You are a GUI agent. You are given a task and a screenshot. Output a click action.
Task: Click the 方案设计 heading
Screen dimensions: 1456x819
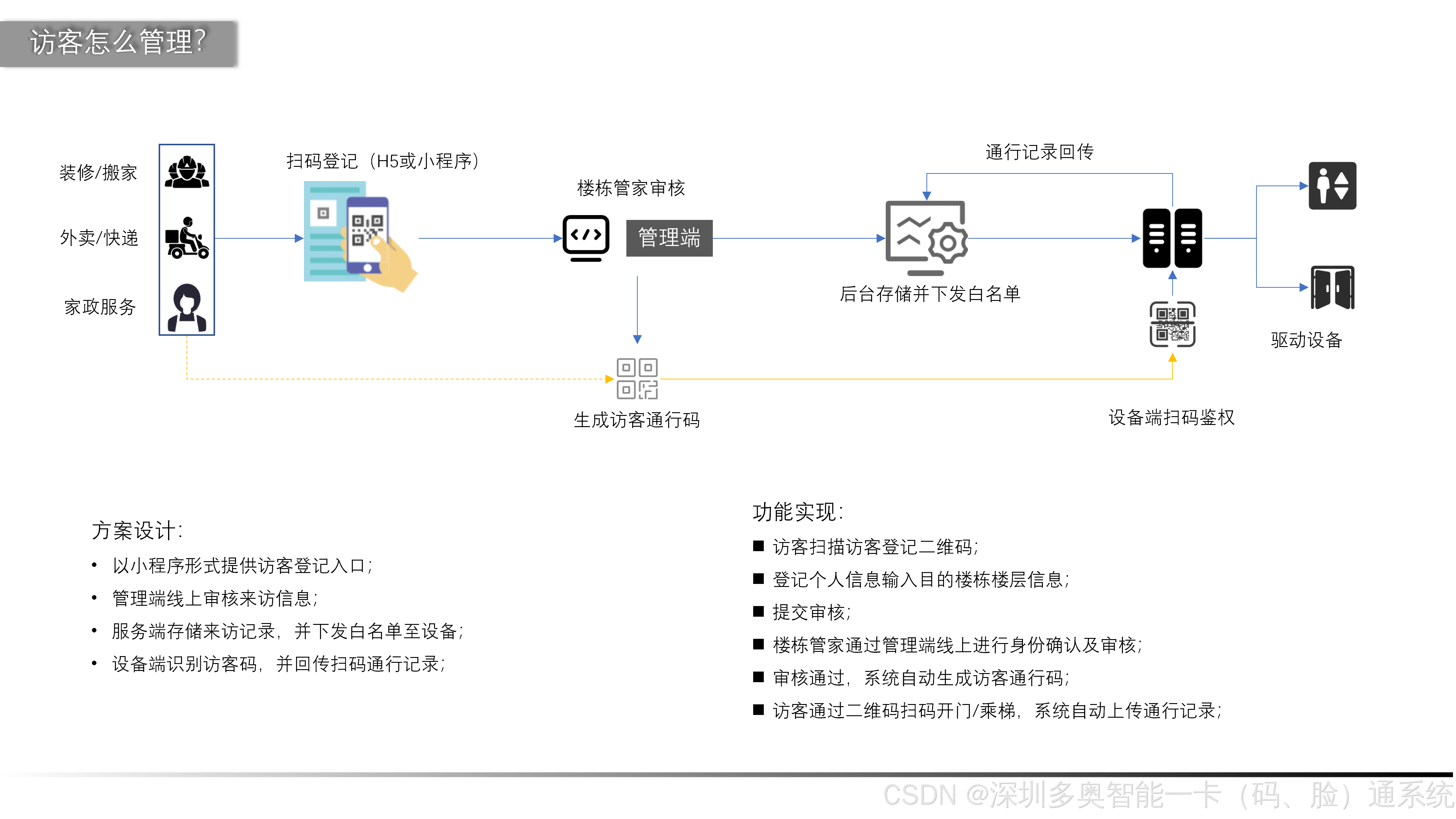tap(137, 530)
